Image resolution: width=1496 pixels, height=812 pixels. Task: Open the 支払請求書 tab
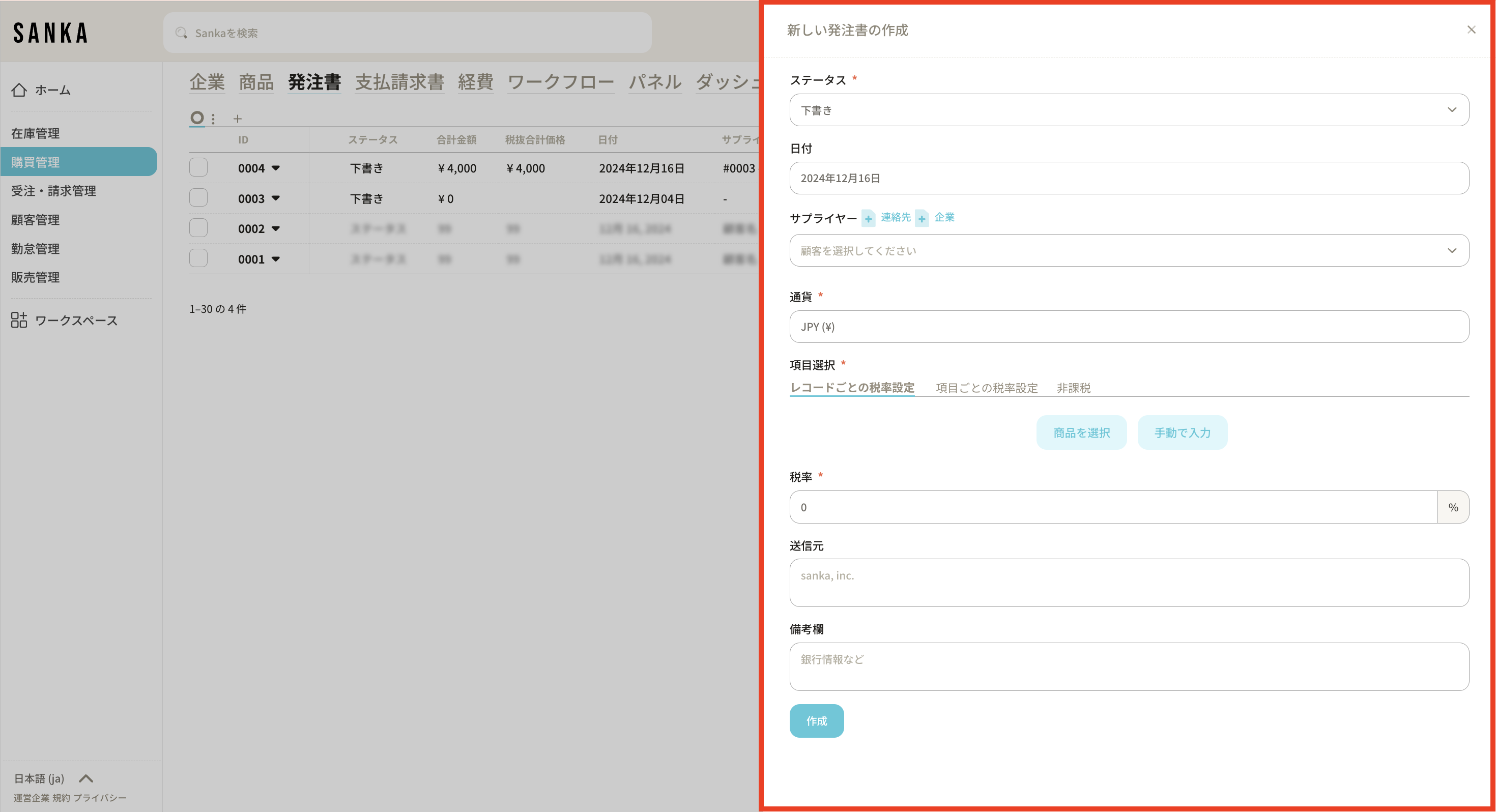point(399,82)
